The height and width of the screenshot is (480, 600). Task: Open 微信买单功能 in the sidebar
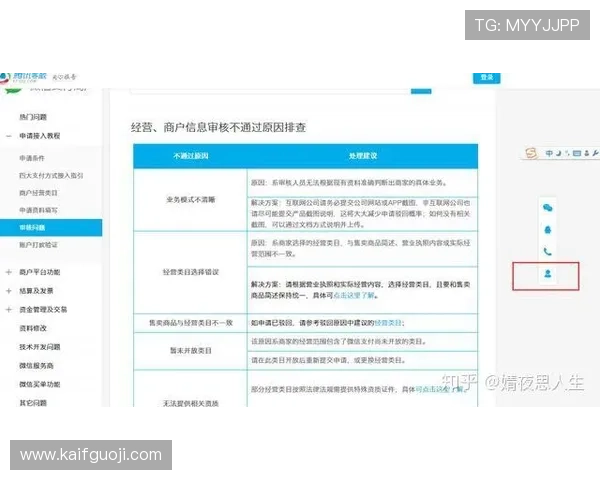[40, 384]
